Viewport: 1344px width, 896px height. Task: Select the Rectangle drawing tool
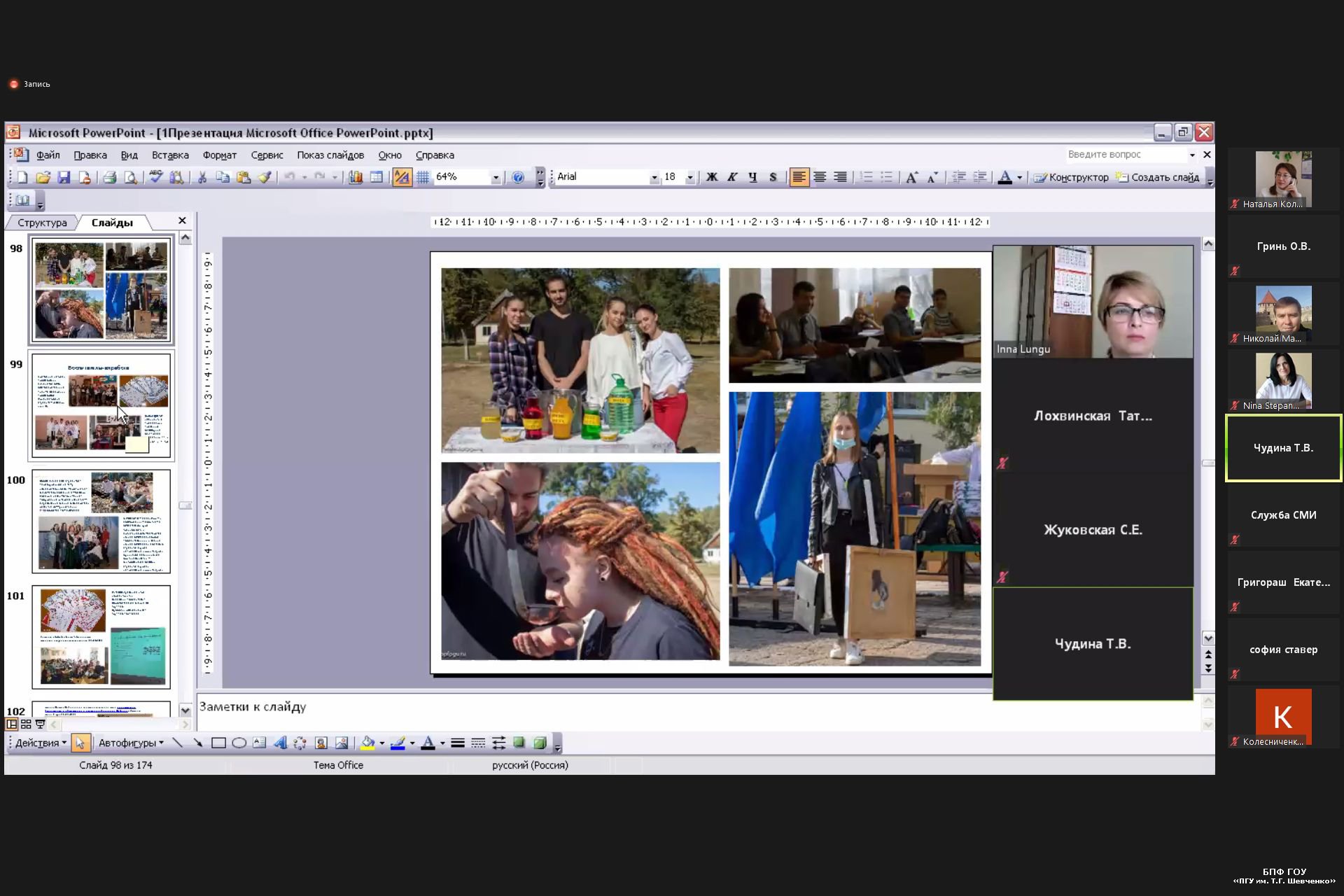click(218, 743)
